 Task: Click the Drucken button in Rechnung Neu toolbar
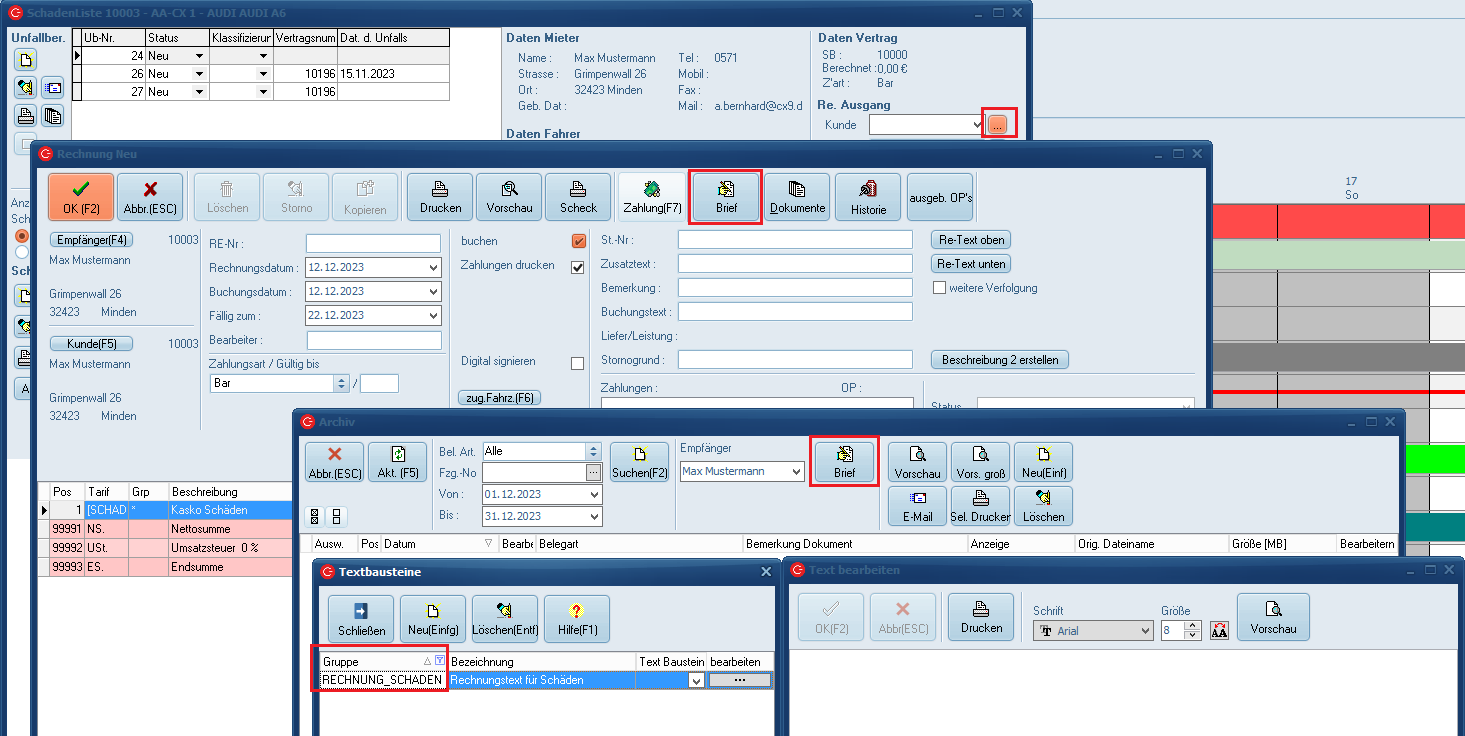(x=440, y=197)
